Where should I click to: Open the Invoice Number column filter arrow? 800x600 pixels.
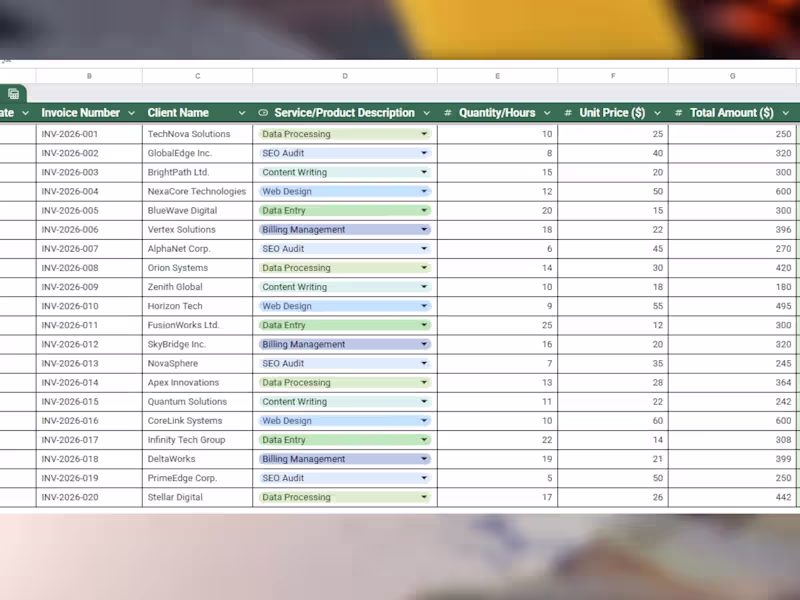tap(131, 113)
